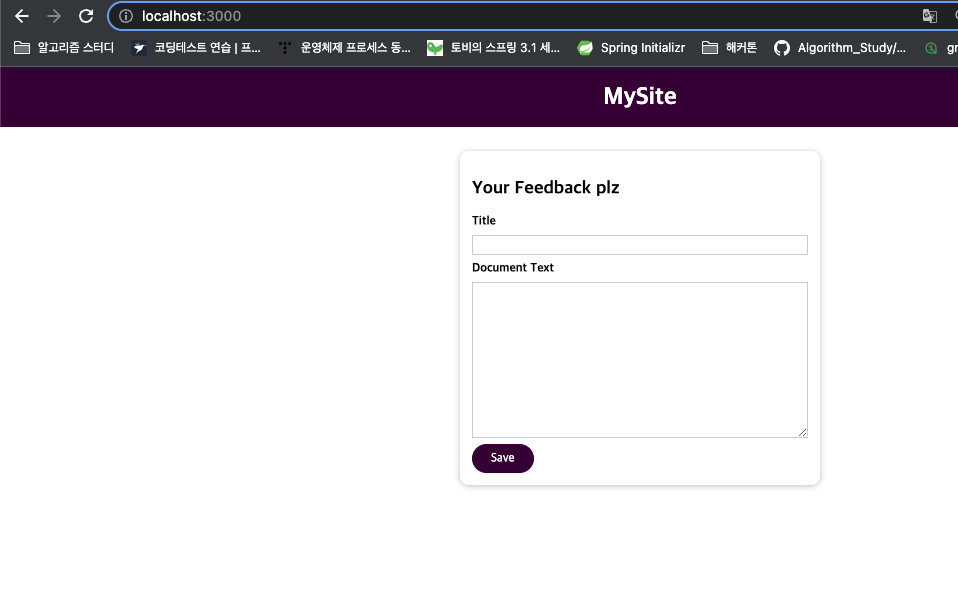This screenshot has height=605, width=958.
Task: Click the MySite header title
Action: point(640,96)
